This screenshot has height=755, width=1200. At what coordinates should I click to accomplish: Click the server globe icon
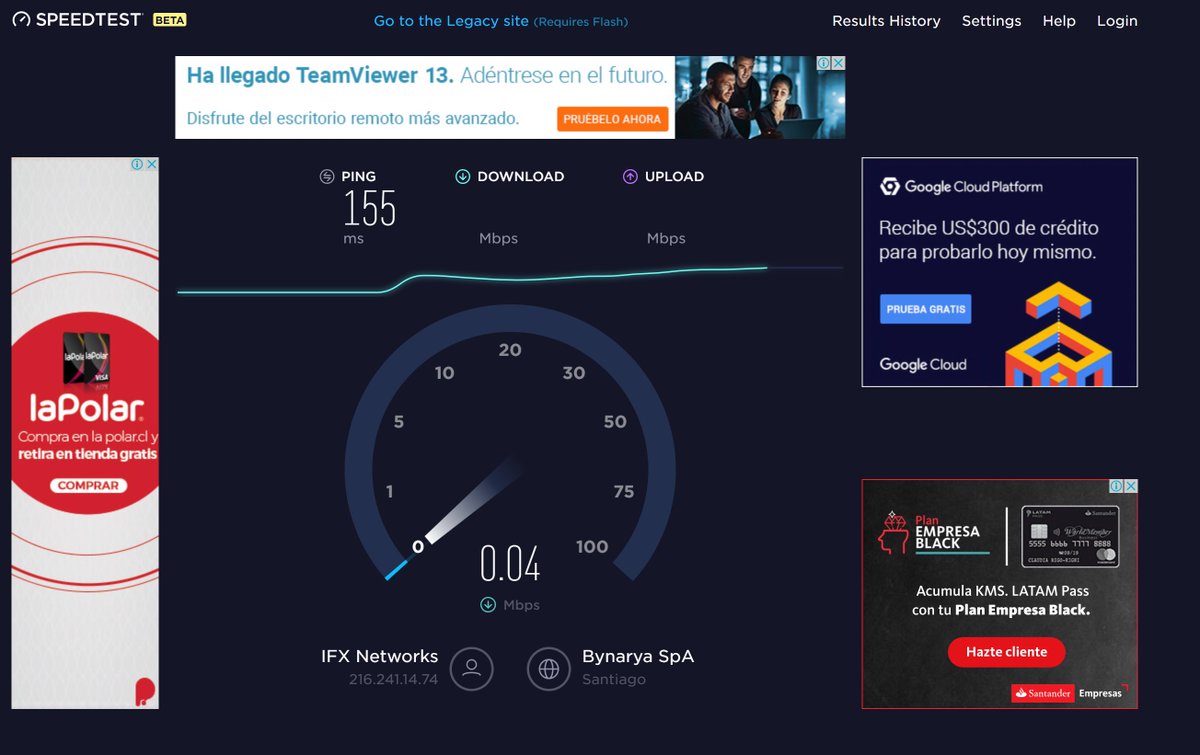(549, 669)
